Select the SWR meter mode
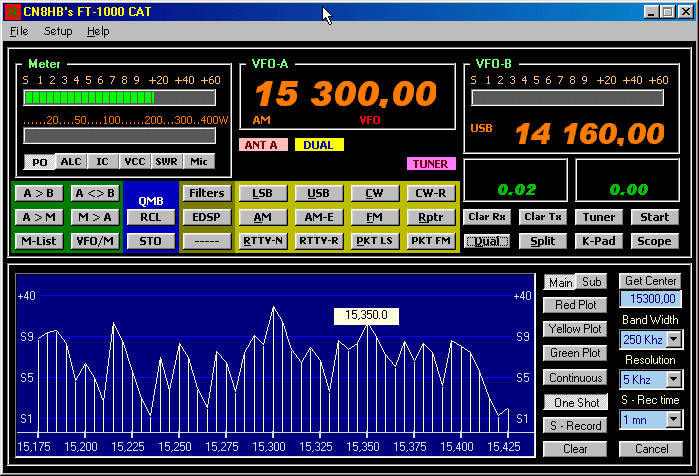This screenshot has height=476, width=699. (167, 161)
